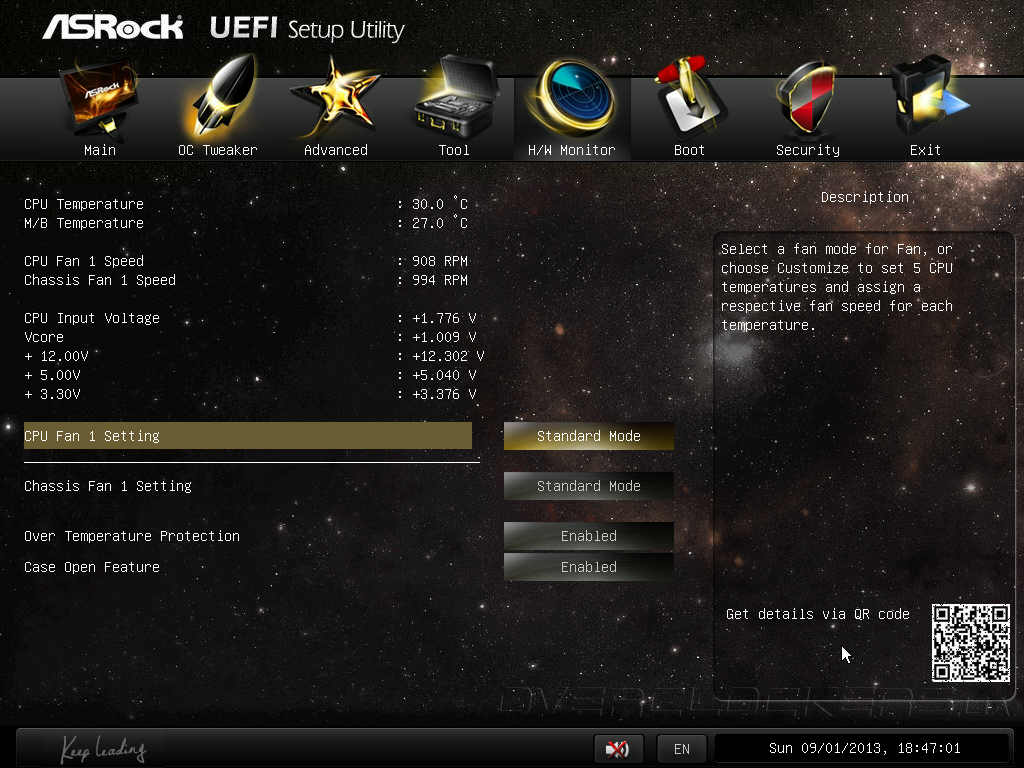
Task: Click the Vcore label
Action: [x=44, y=337]
